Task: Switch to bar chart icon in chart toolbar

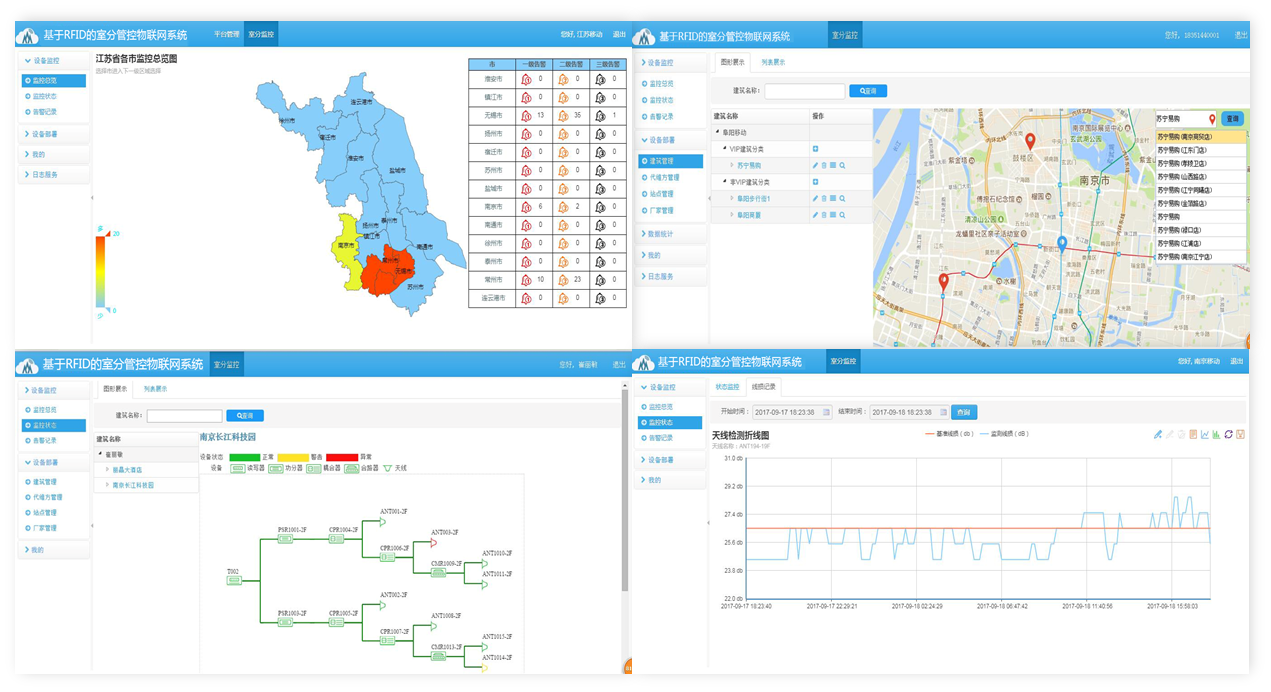Action: (x=1216, y=434)
